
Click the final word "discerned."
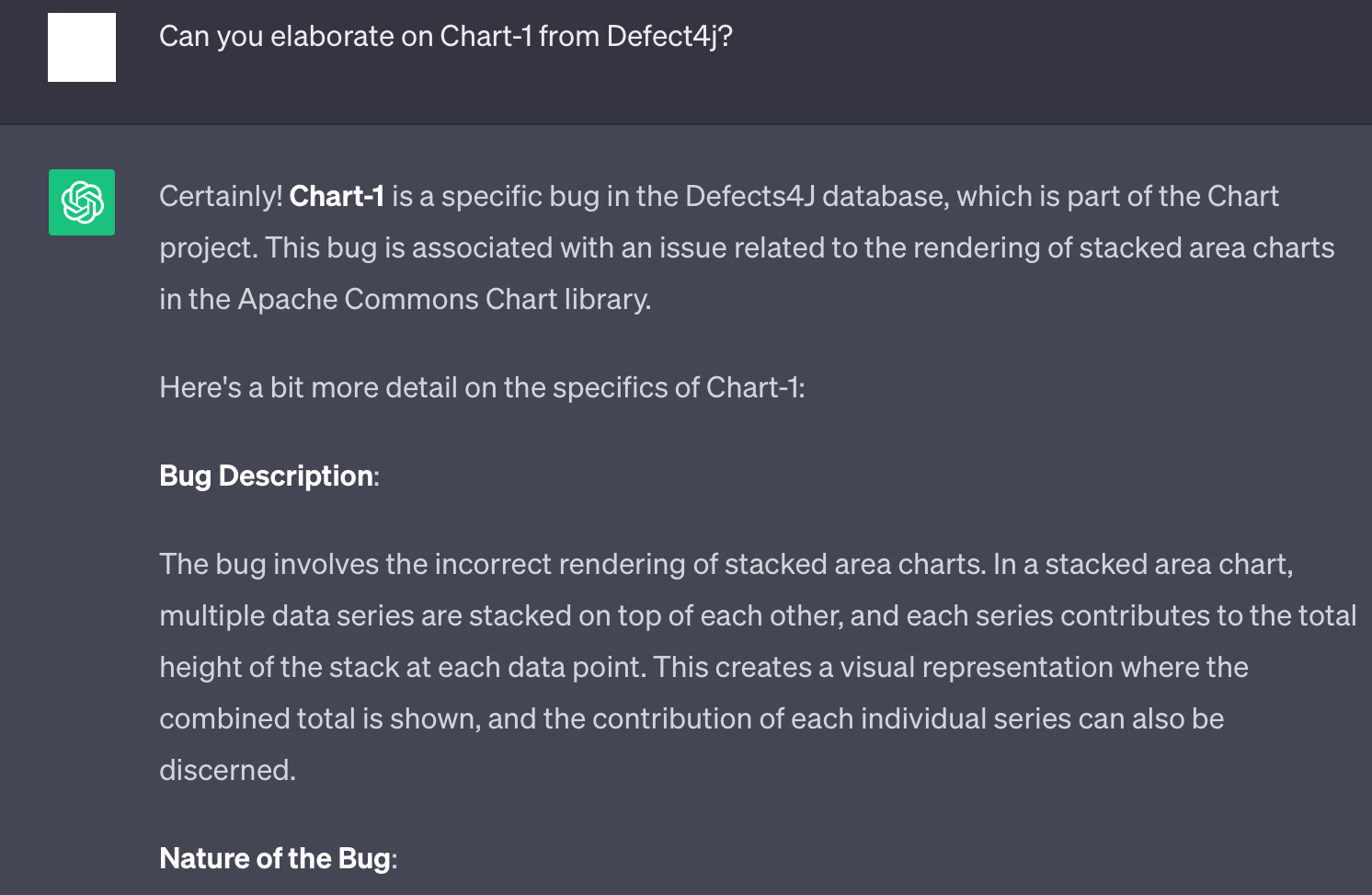pos(227,770)
